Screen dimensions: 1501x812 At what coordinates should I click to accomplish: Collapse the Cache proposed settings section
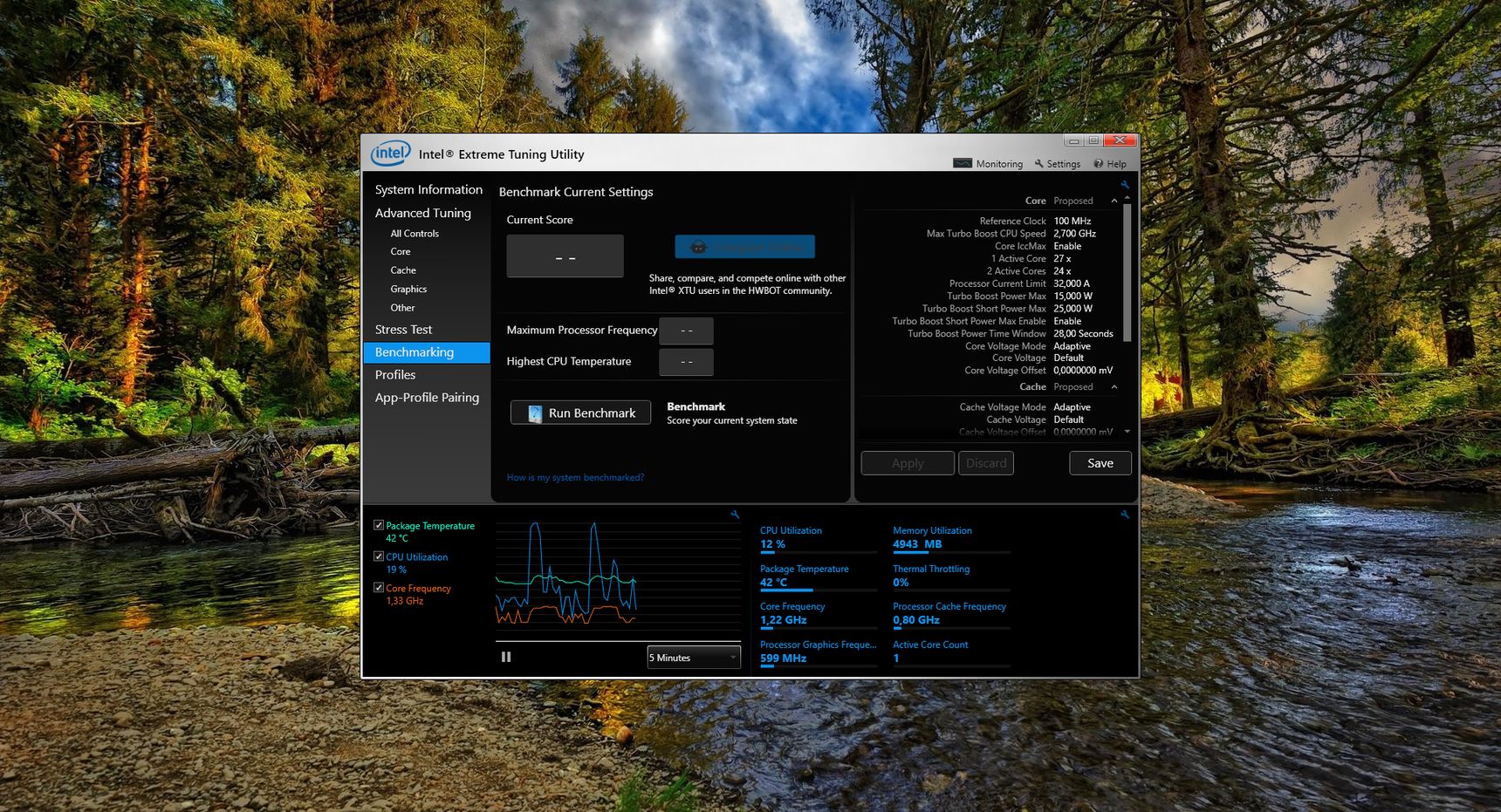pos(1114,386)
